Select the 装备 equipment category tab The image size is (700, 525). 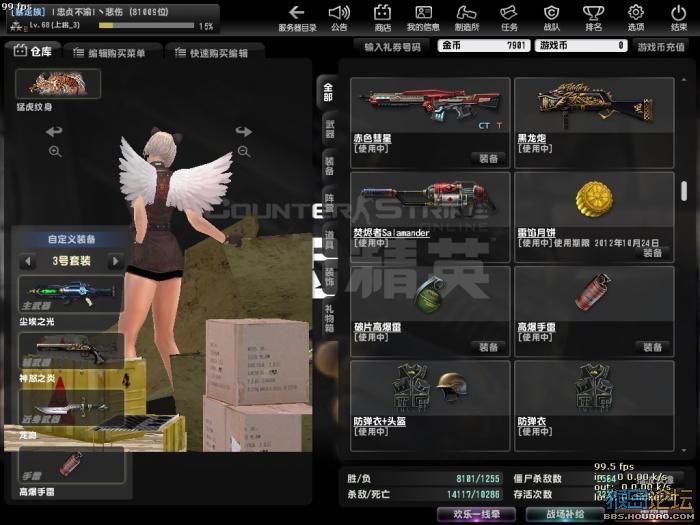(x=329, y=166)
